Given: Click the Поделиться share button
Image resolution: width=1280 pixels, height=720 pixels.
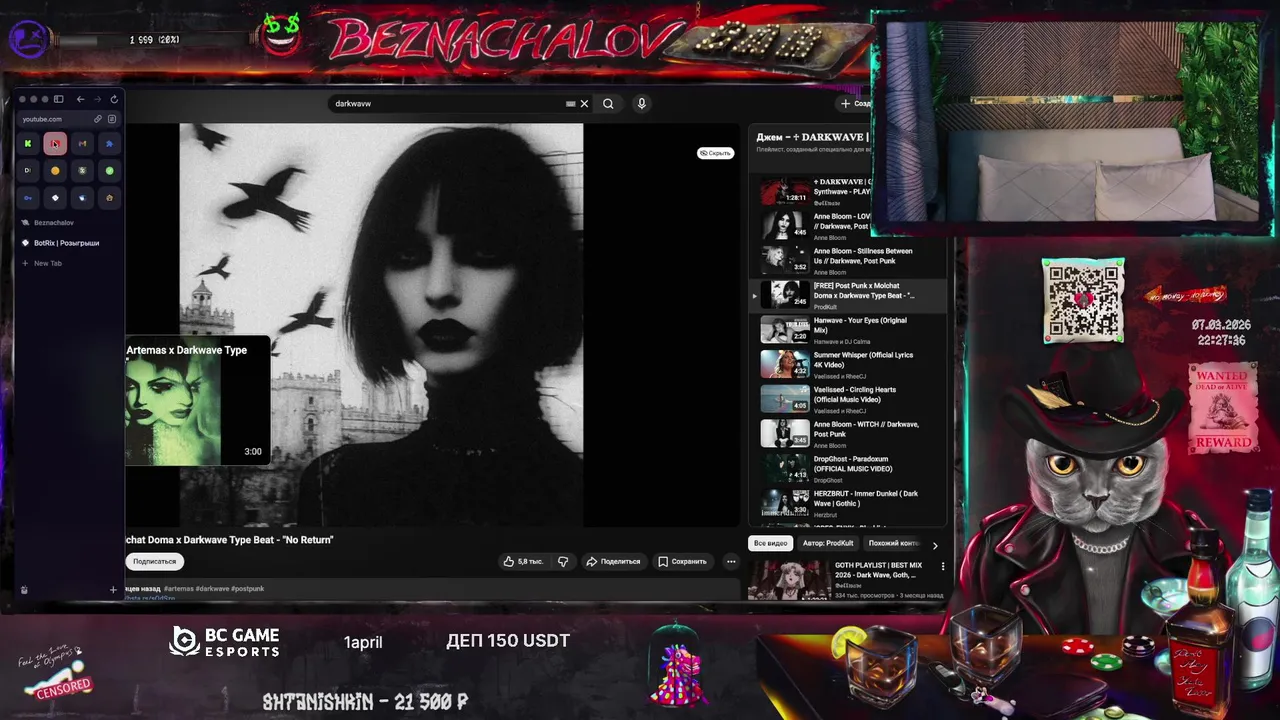Looking at the screenshot, I should tap(613, 562).
